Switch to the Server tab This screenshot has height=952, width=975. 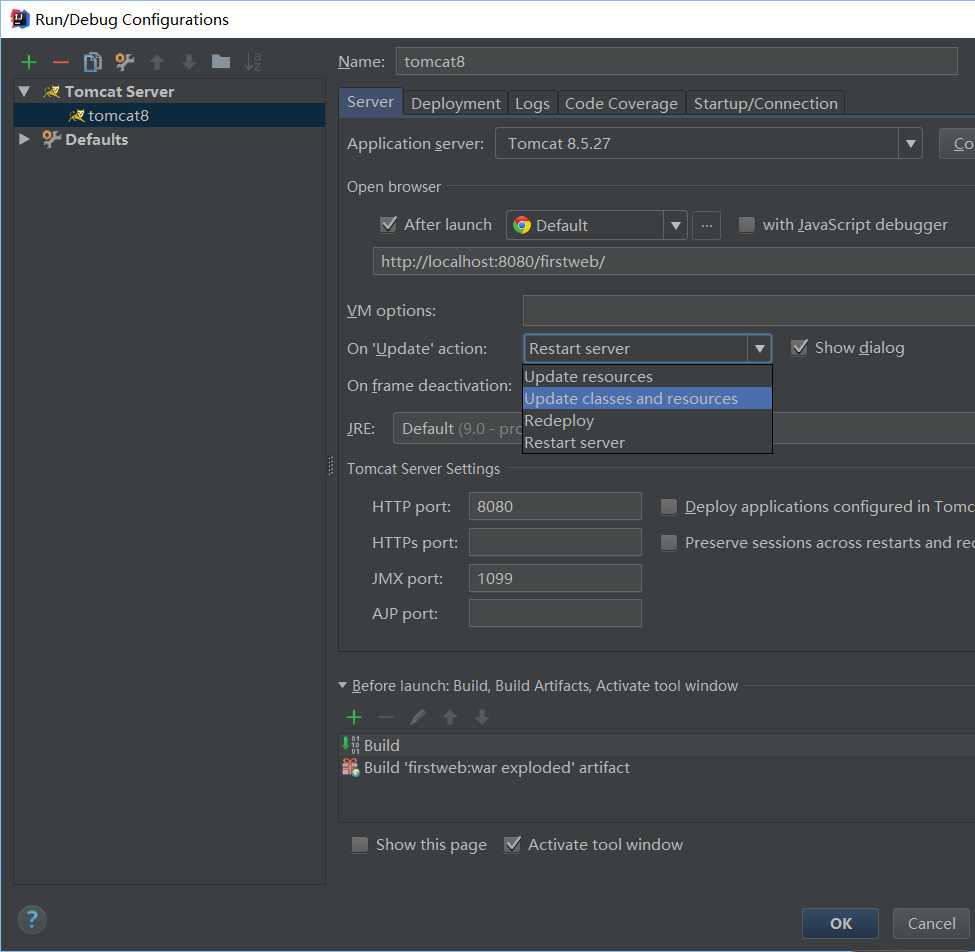click(x=370, y=103)
